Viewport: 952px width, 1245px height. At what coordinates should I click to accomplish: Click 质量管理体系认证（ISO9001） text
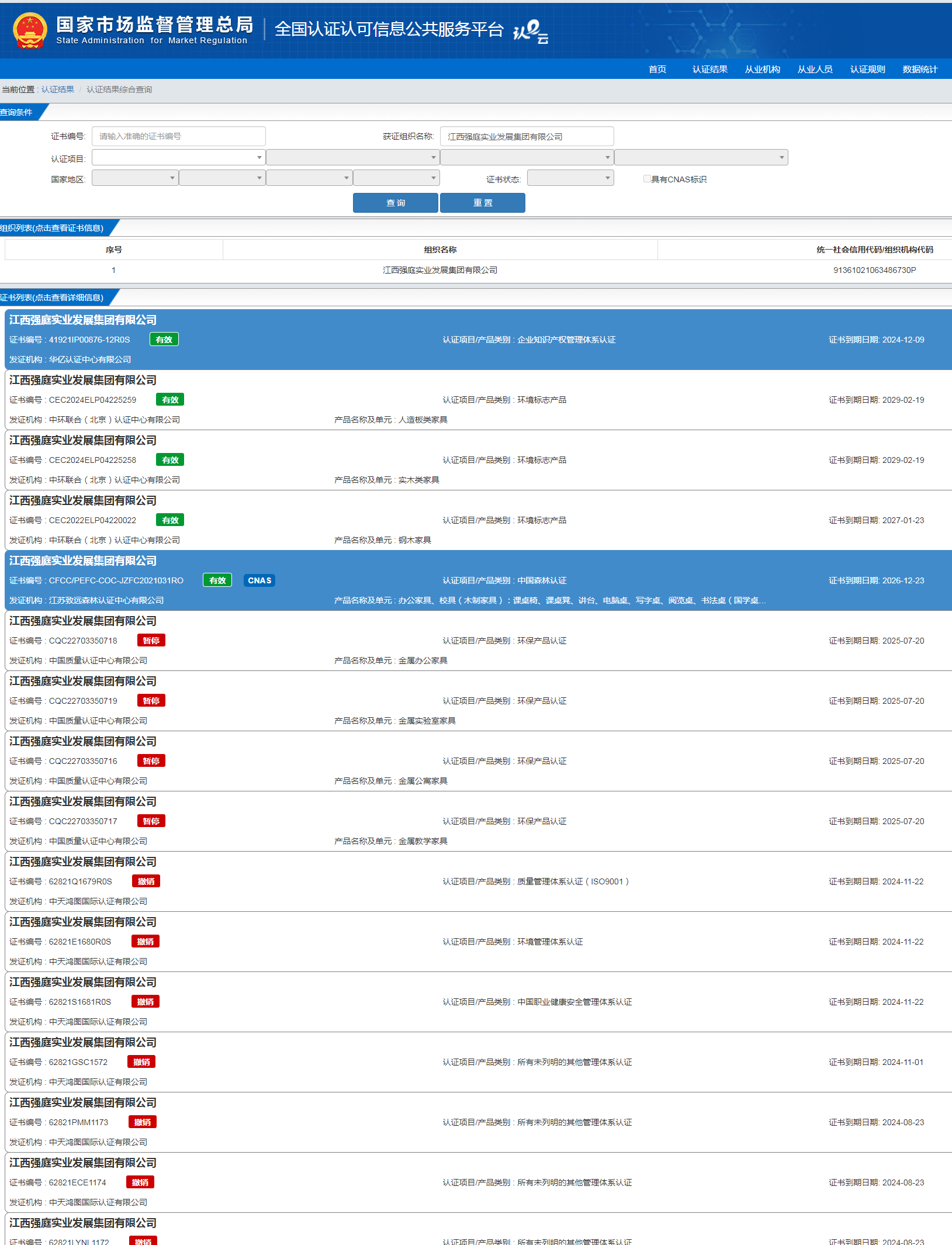[573, 881]
